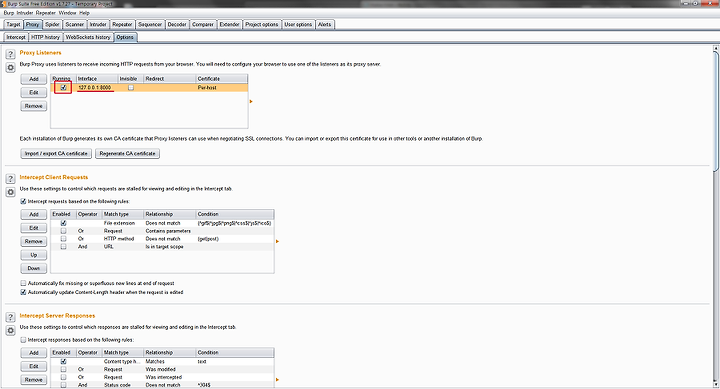Enable the Contains parameters client rule

coord(63,231)
